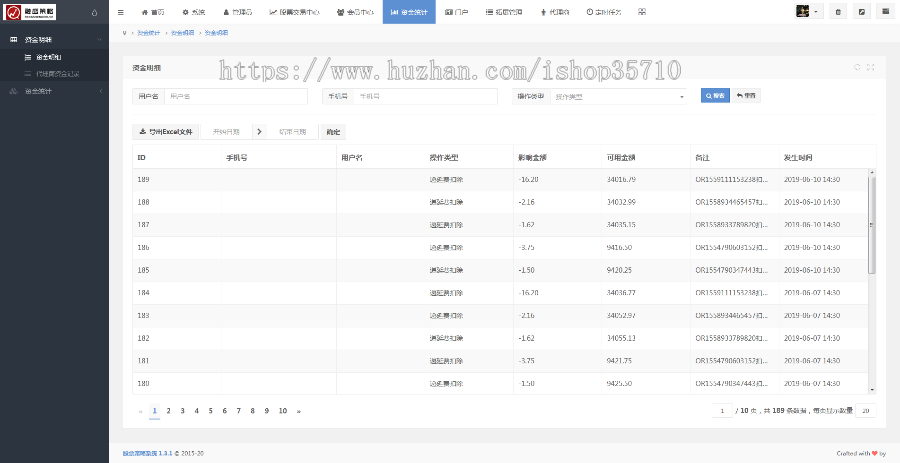Expand the 资金统计 sidebar section
The width and height of the screenshot is (900, 463).
pos(54,91)
